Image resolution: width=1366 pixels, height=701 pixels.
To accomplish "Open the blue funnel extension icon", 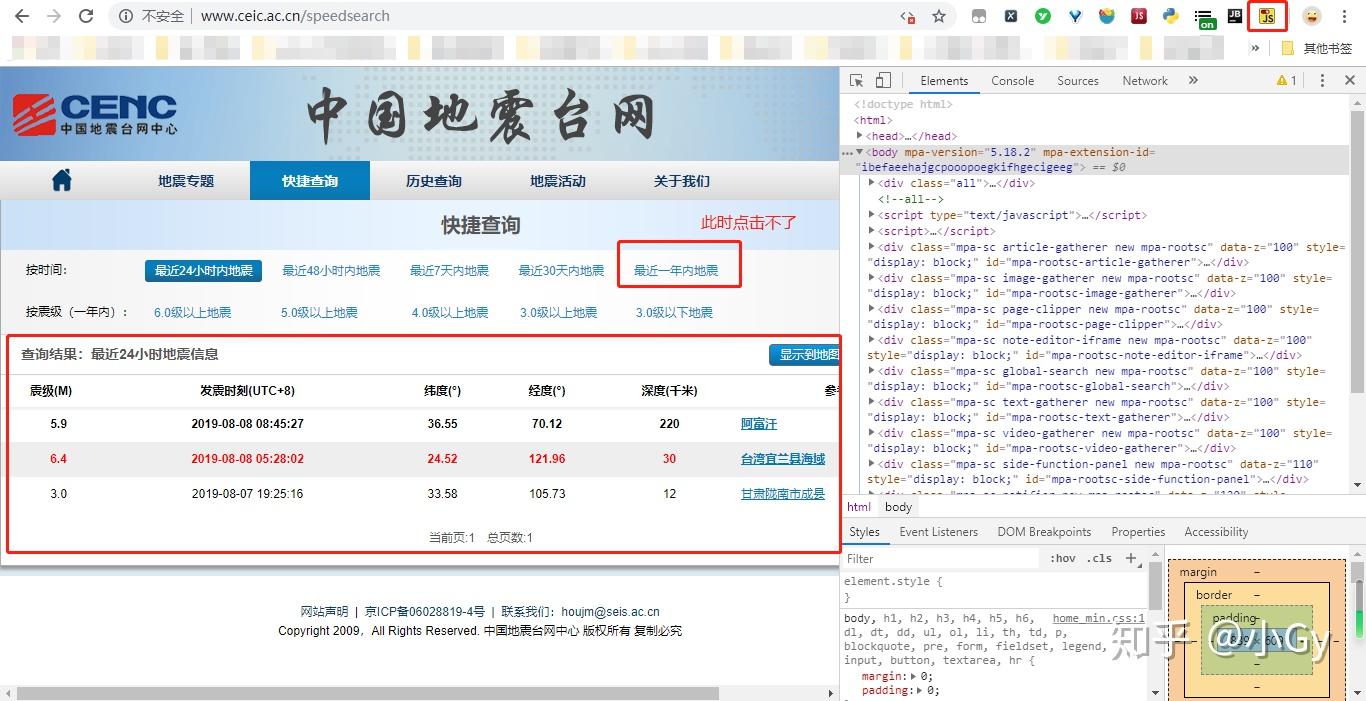I will [x=1075, y=16].
